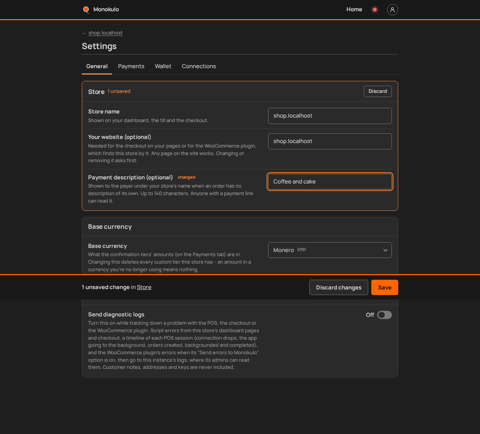
Task: Select the General tab
Action: coord(97,66)
